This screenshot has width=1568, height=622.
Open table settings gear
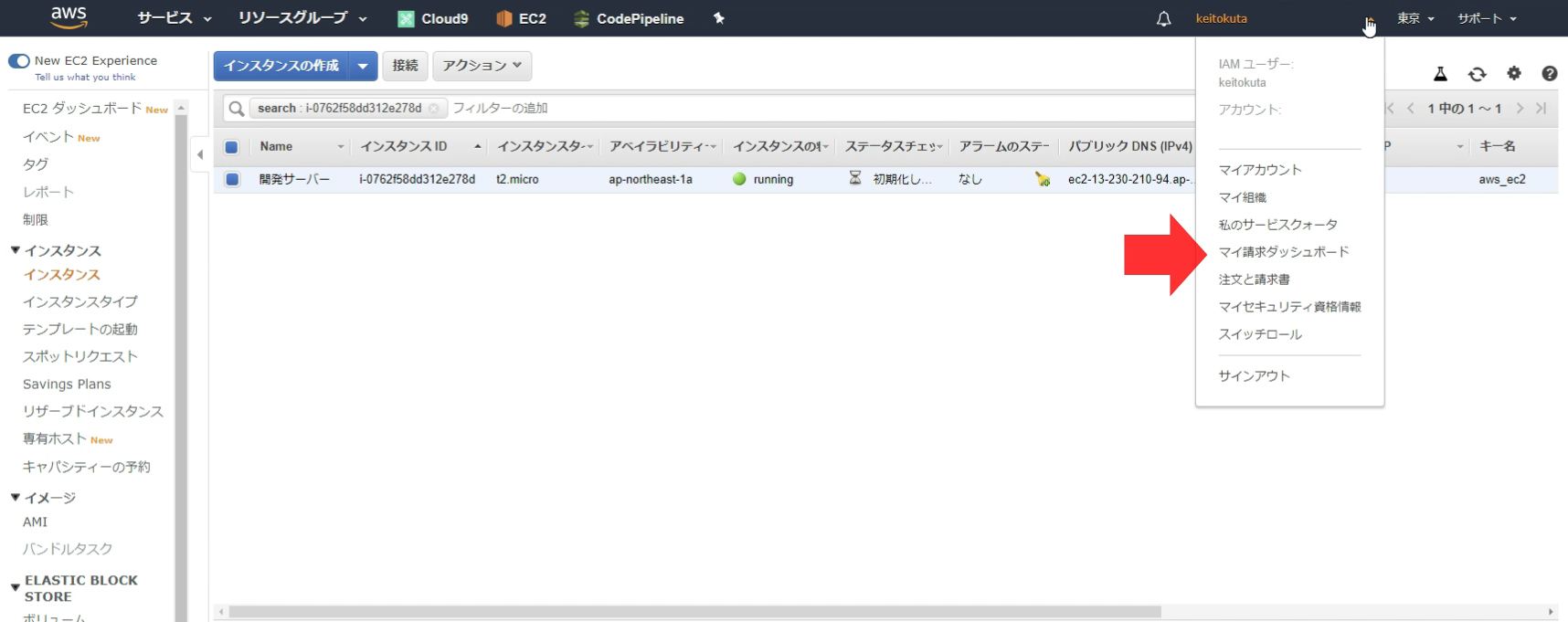click(x=1514, y=73)
